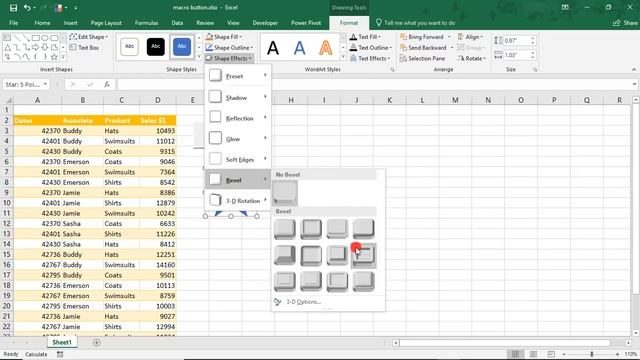Switch to the Developer tab
This screenshot has height=360, width=640.
265,23
